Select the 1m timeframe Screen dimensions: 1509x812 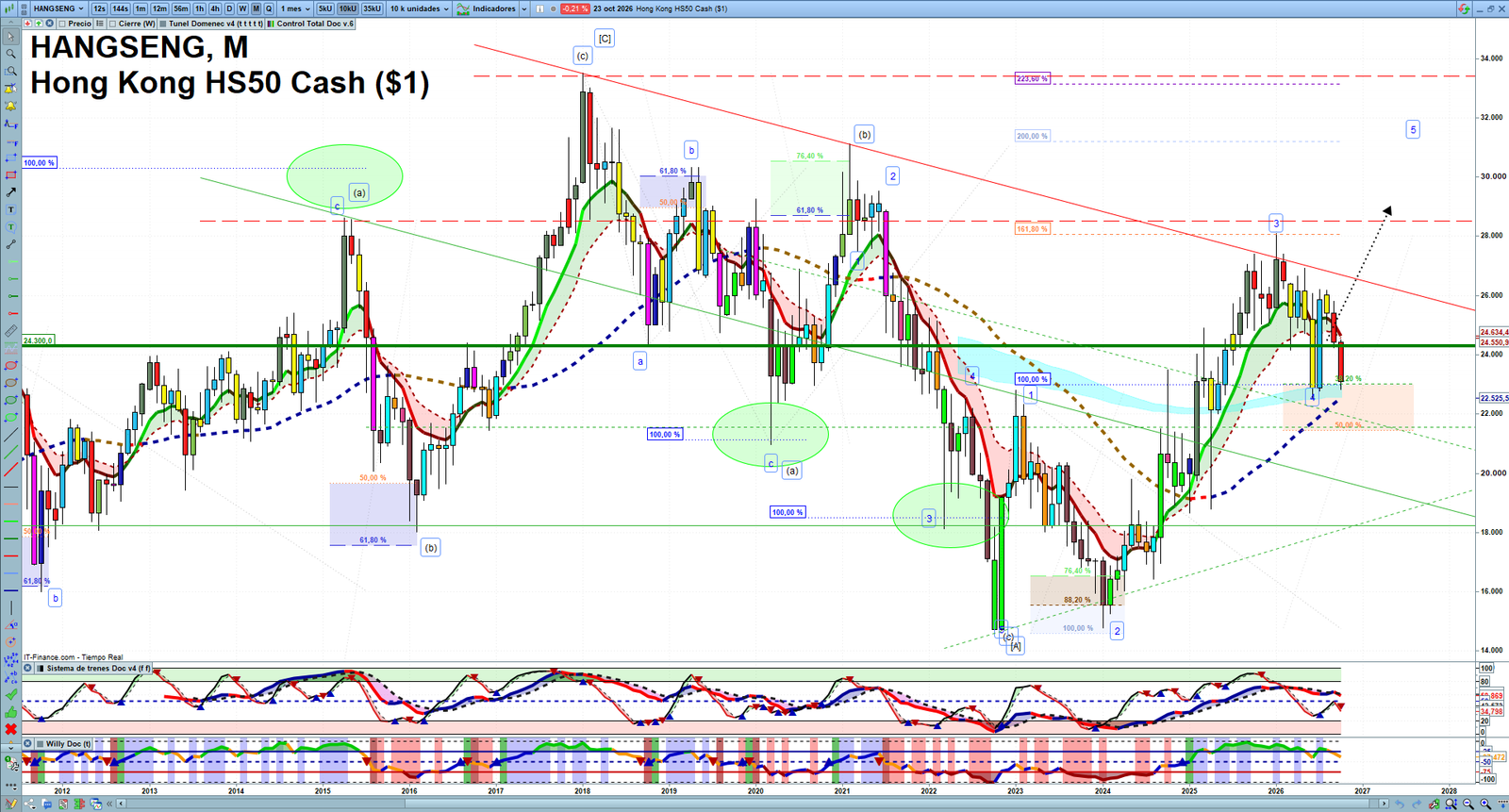click(x=141, y=8)
